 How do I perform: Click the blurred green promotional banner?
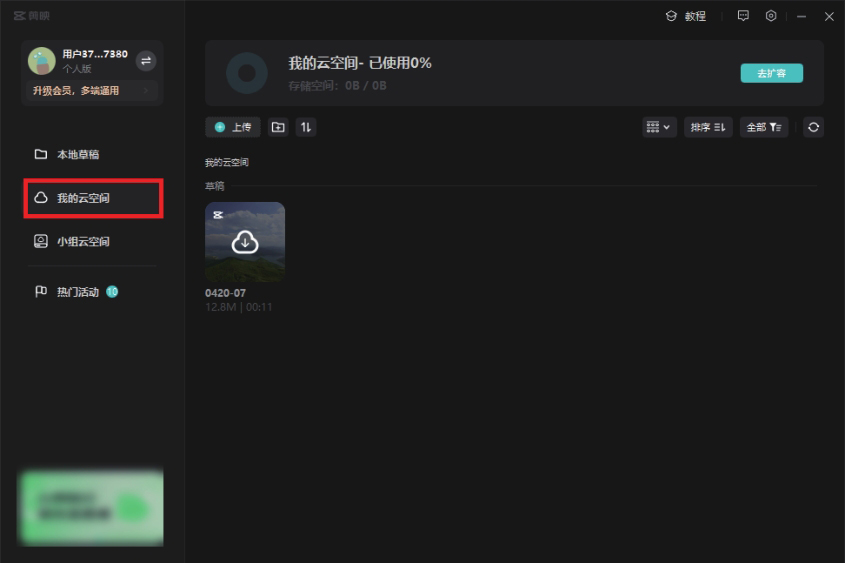point(91,508)
